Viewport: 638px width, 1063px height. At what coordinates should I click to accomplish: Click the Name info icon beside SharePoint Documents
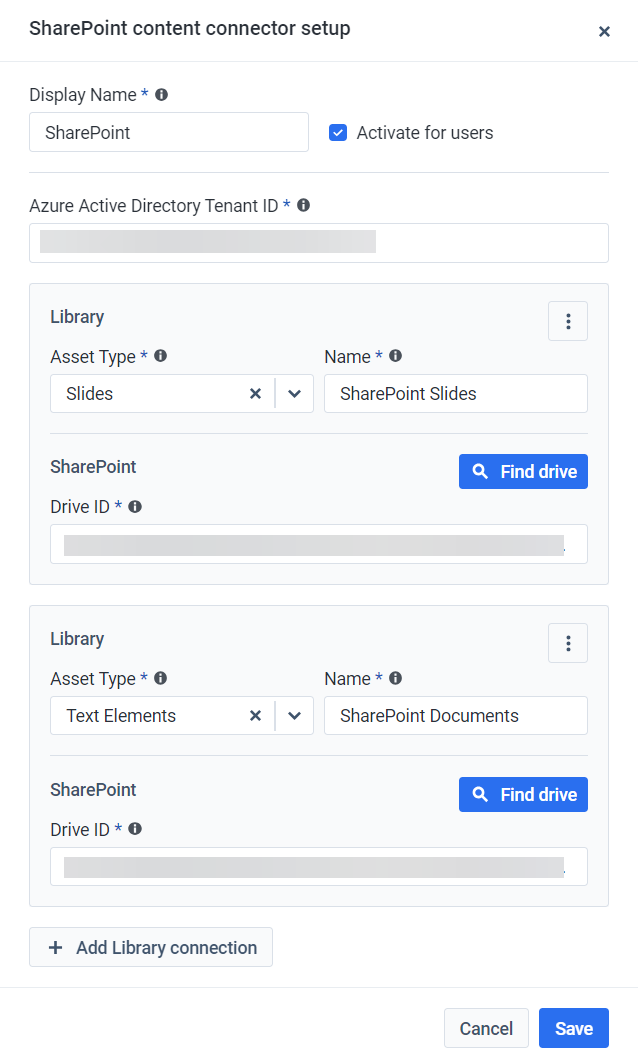396,678
